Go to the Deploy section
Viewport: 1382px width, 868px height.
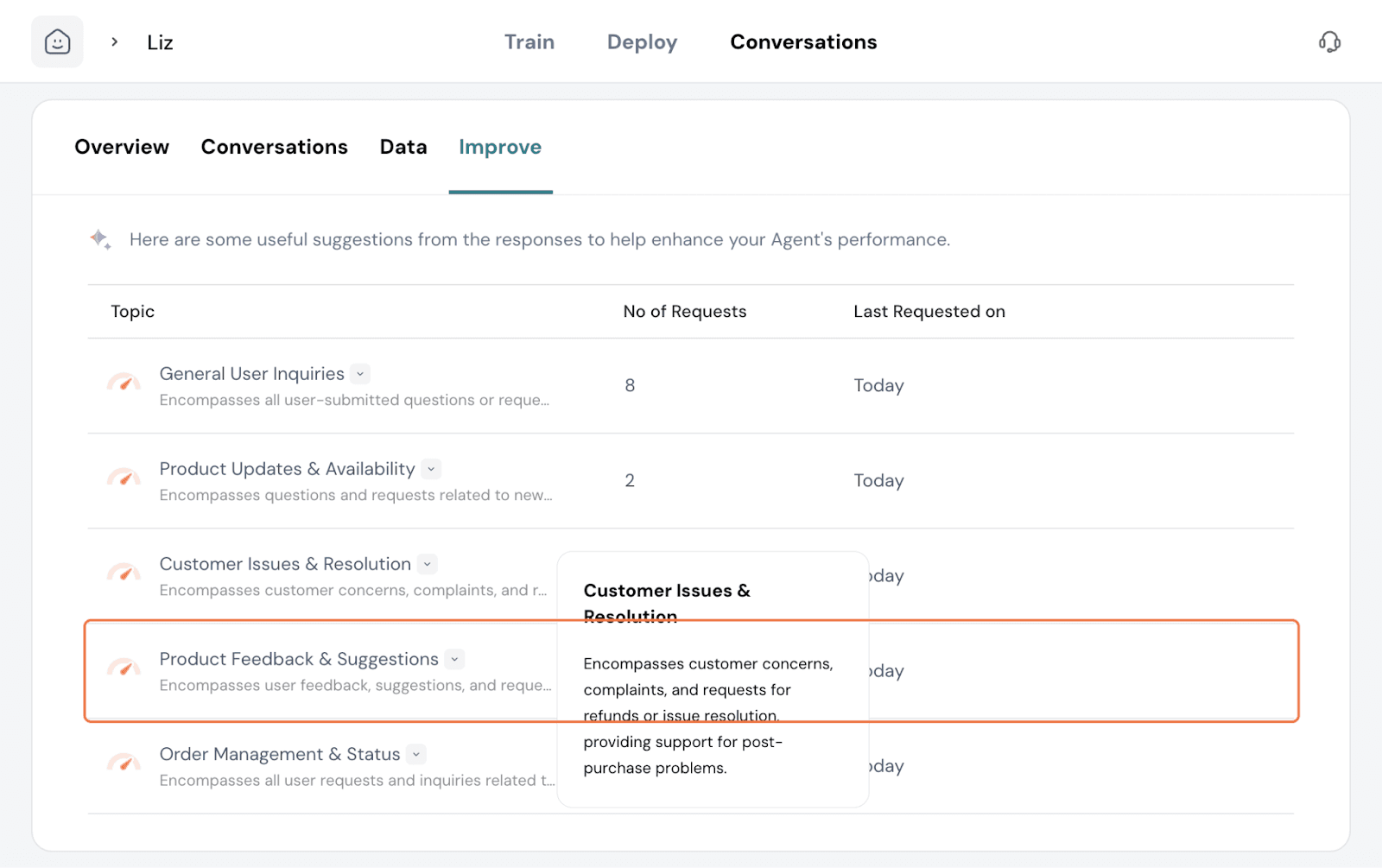(x=642, y=41)
